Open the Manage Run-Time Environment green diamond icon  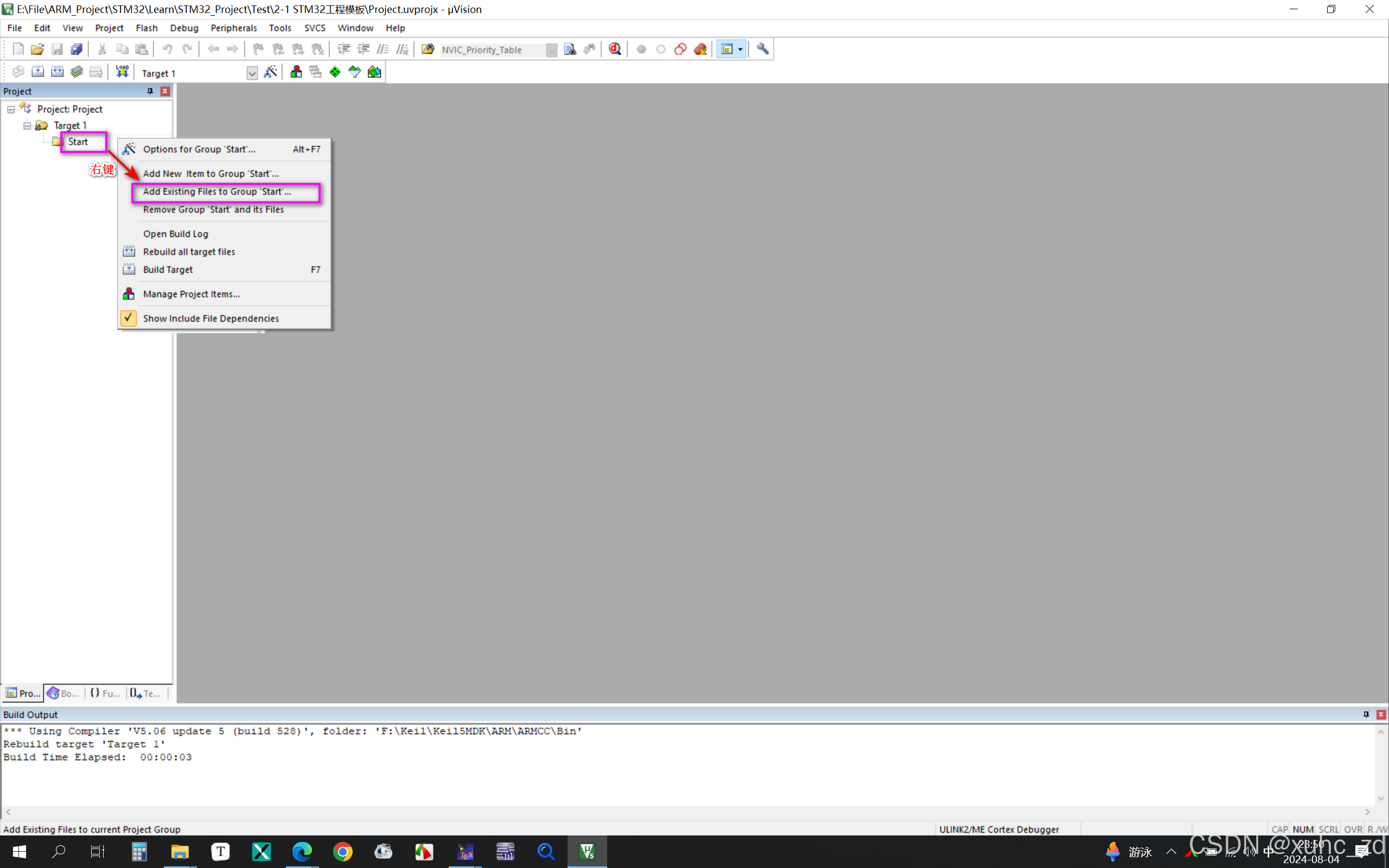click(335, 72)
